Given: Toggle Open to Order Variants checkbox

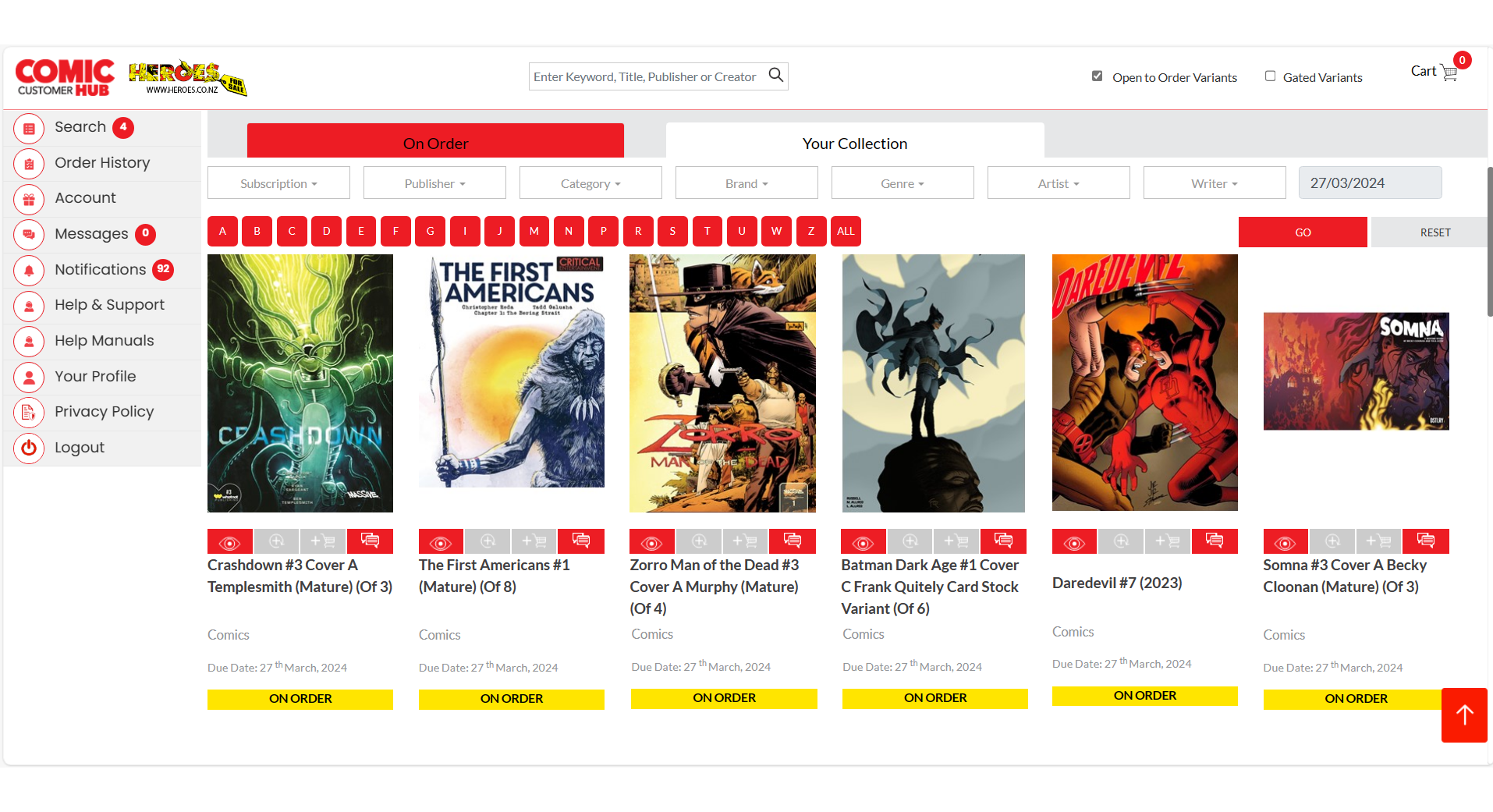Looking at the screenshot, I should click(1097, 76).
